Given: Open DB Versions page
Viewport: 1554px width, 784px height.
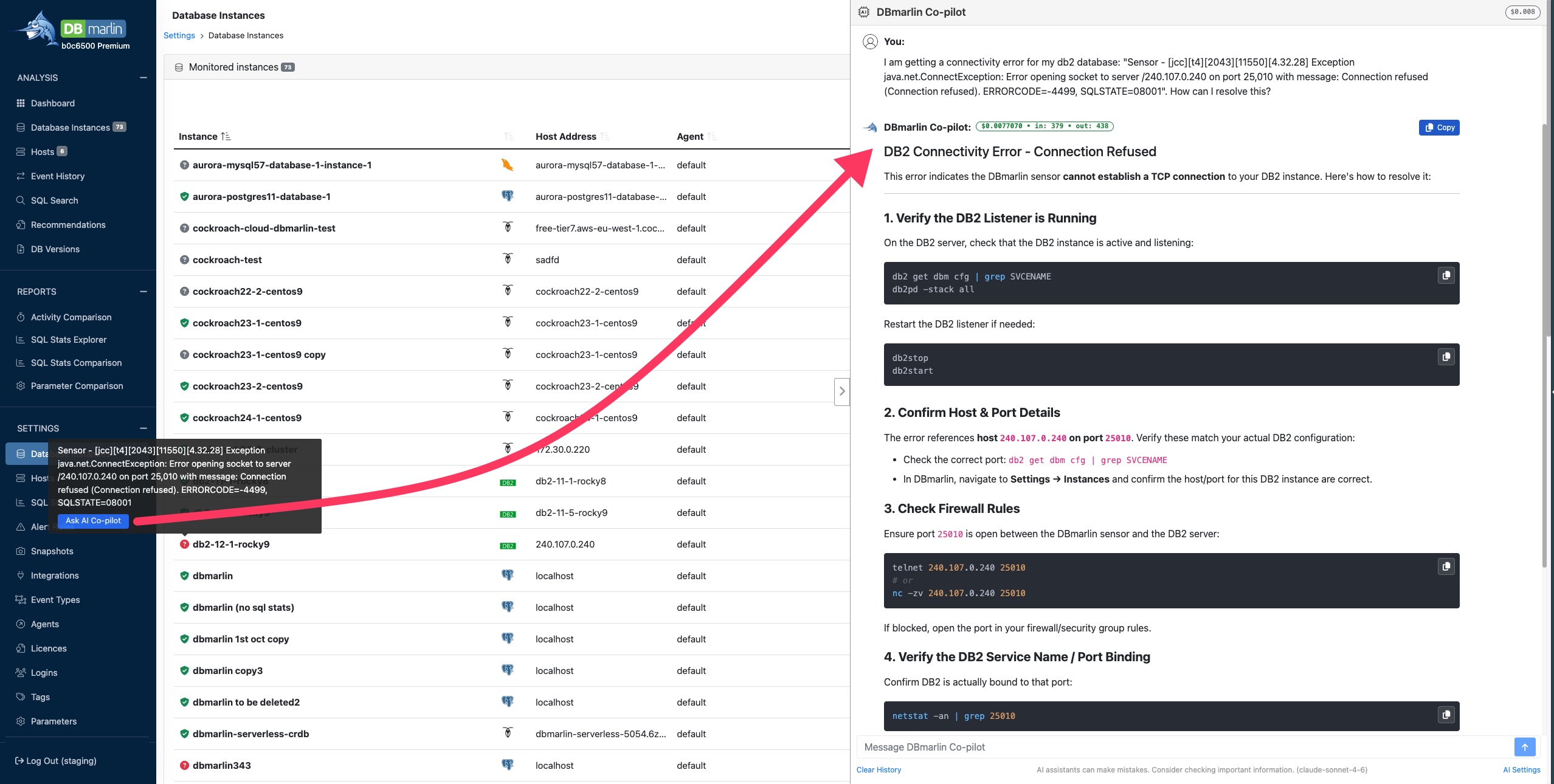Looking at the screenshot, I should (55, 249).
